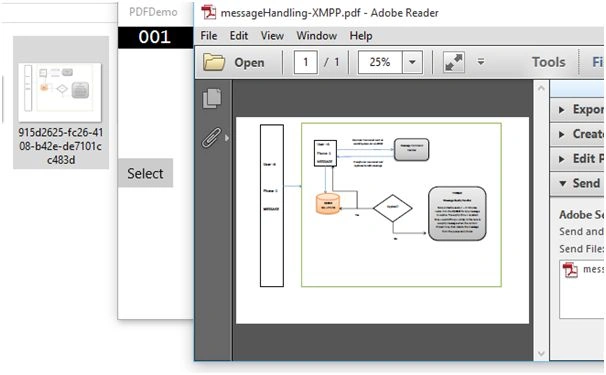The image size is (606, 375).
Task: Collapse the Send panel section
Action: tap(577, 183)
